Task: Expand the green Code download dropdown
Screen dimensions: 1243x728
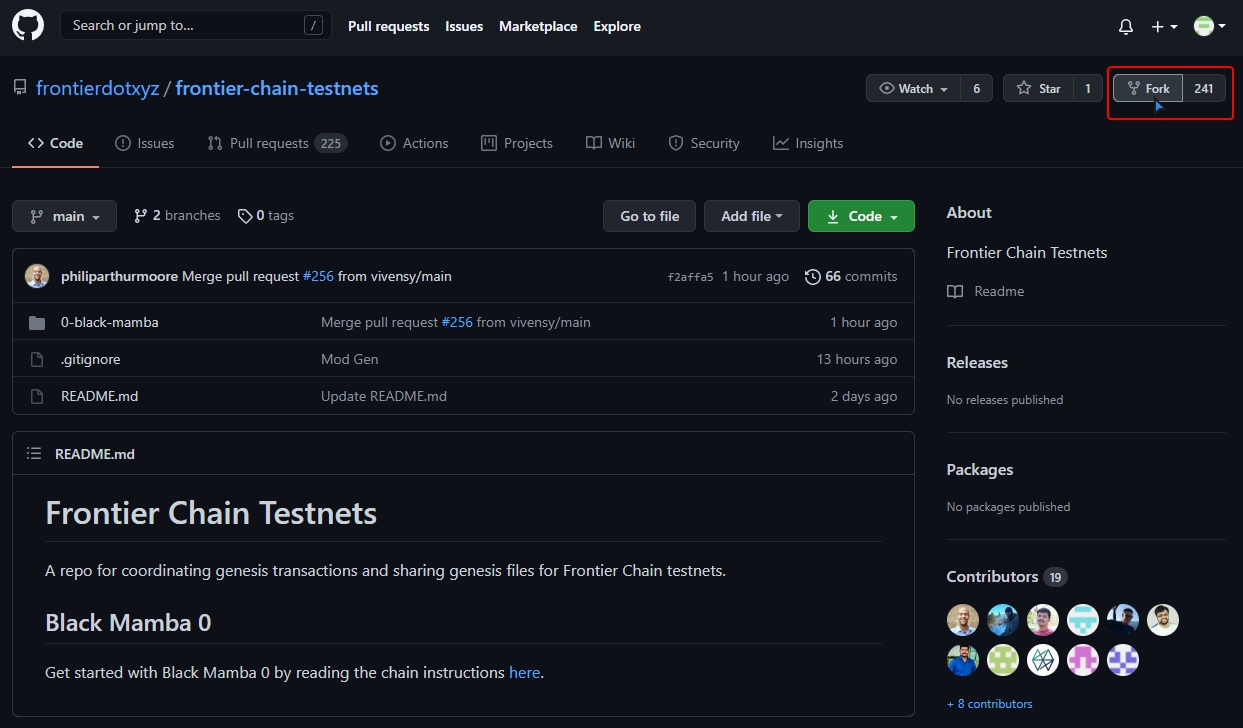Action: tap(861, 216)
